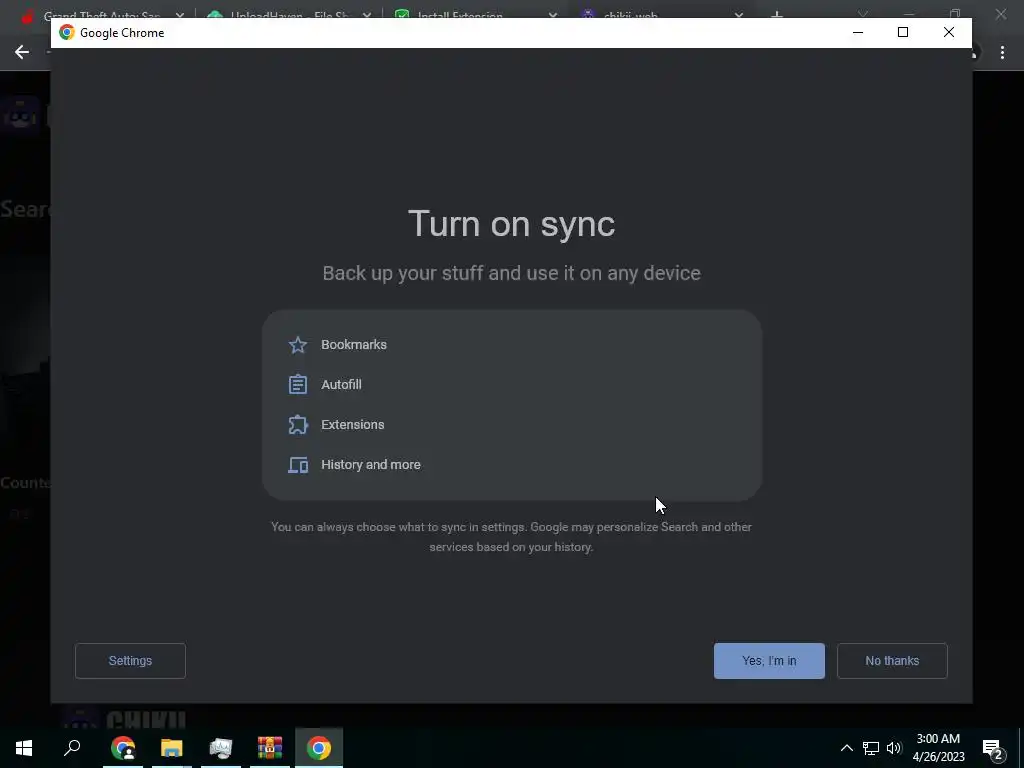Image resolution: width=1024 pixels, height=768 pixels.
Task: Close the chikii web tab
Action: pos(739,14)
